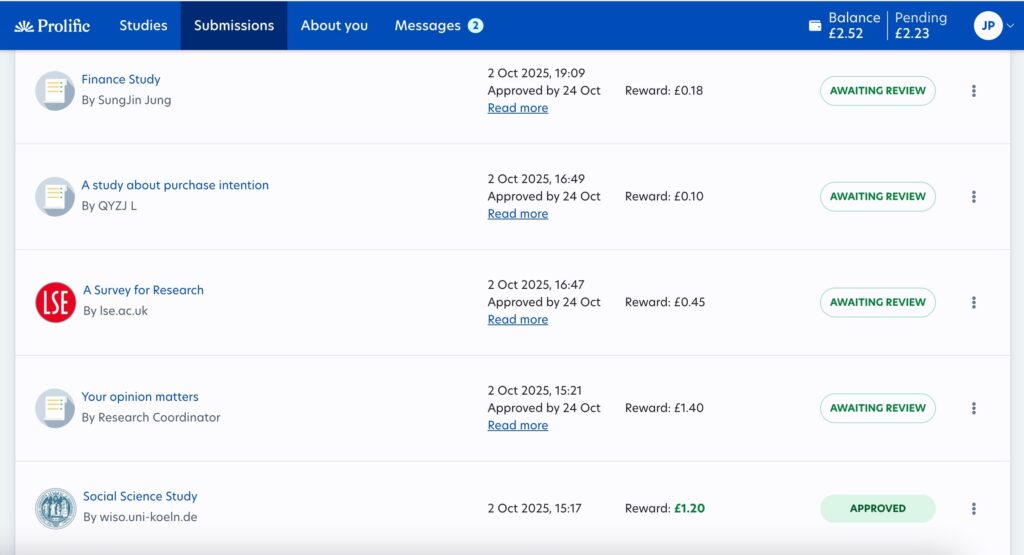The image size is (1024, 555).
Task: Click the wallet balance icon
Action: [x=814, y=25]
